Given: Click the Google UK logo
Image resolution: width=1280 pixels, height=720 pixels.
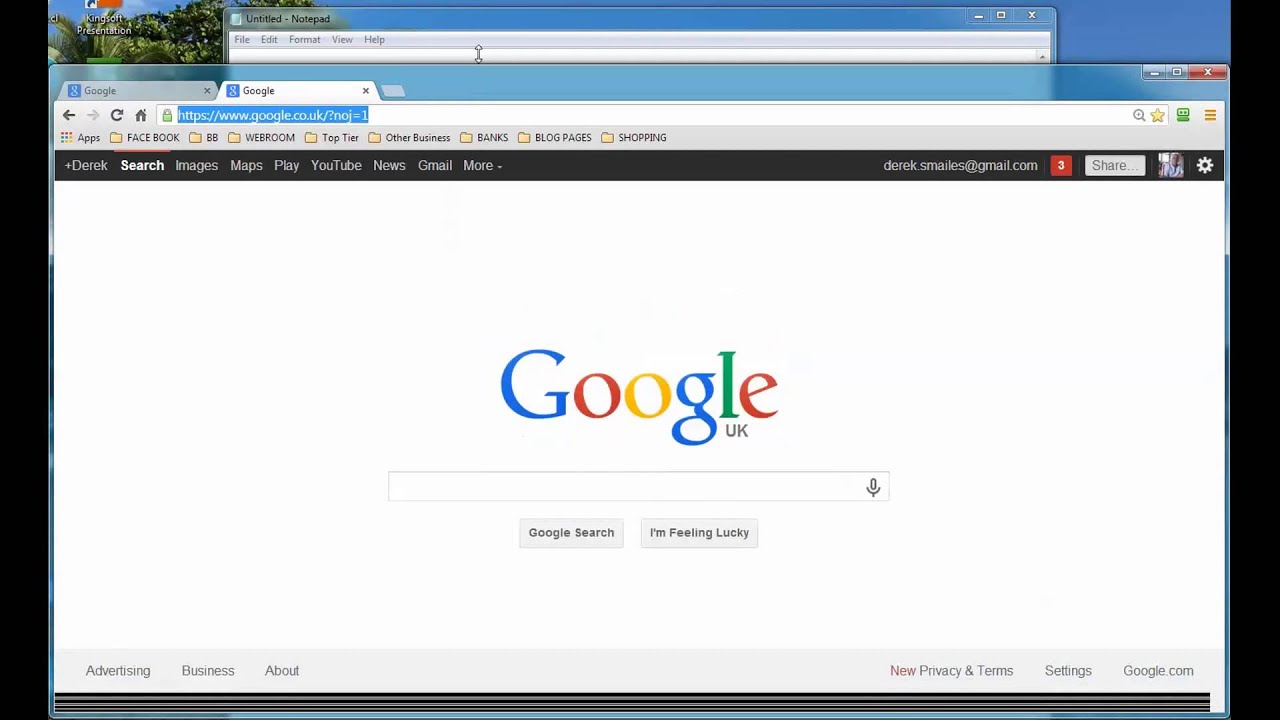Looking at the screenshot, I should (639, 396).
